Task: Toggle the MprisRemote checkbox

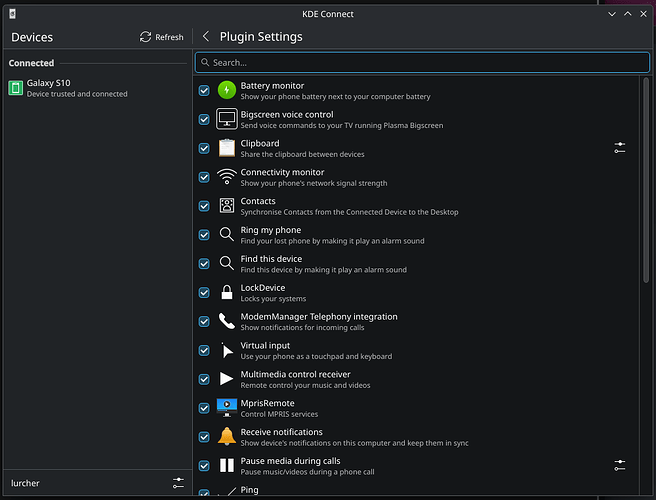Action: [205, 408]
